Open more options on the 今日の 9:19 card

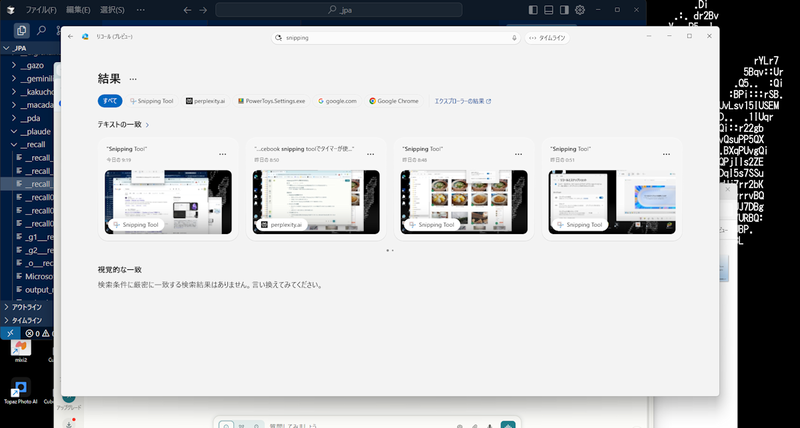coord(223,154)
